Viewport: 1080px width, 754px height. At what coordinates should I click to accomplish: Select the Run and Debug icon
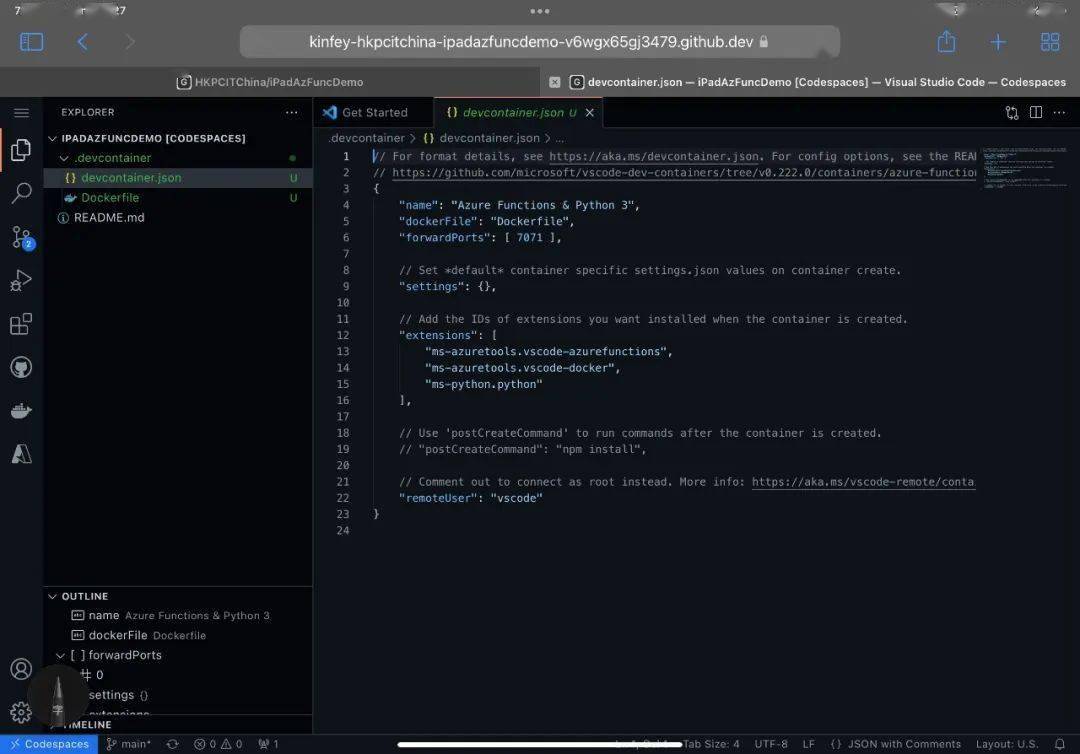[x=21, y=280]
